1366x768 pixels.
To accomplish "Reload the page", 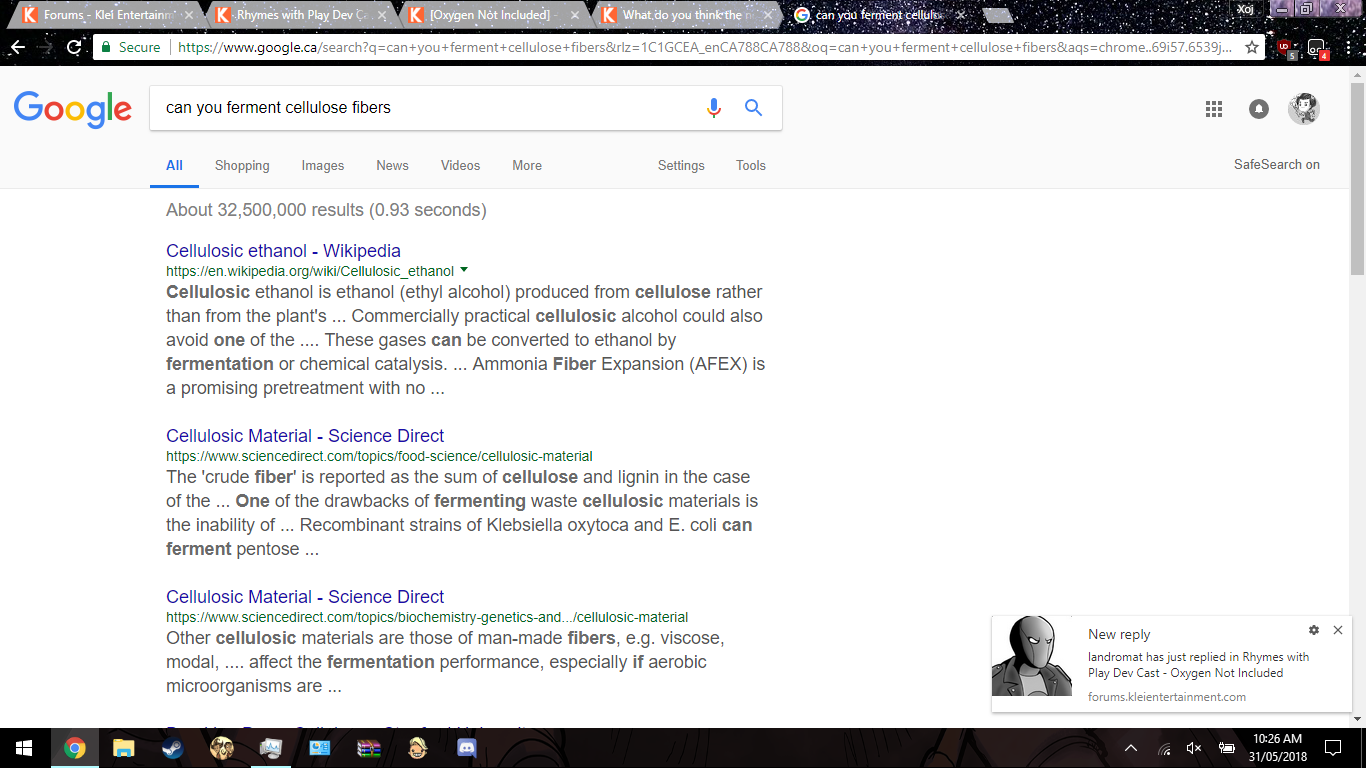I will pos(74,47).
